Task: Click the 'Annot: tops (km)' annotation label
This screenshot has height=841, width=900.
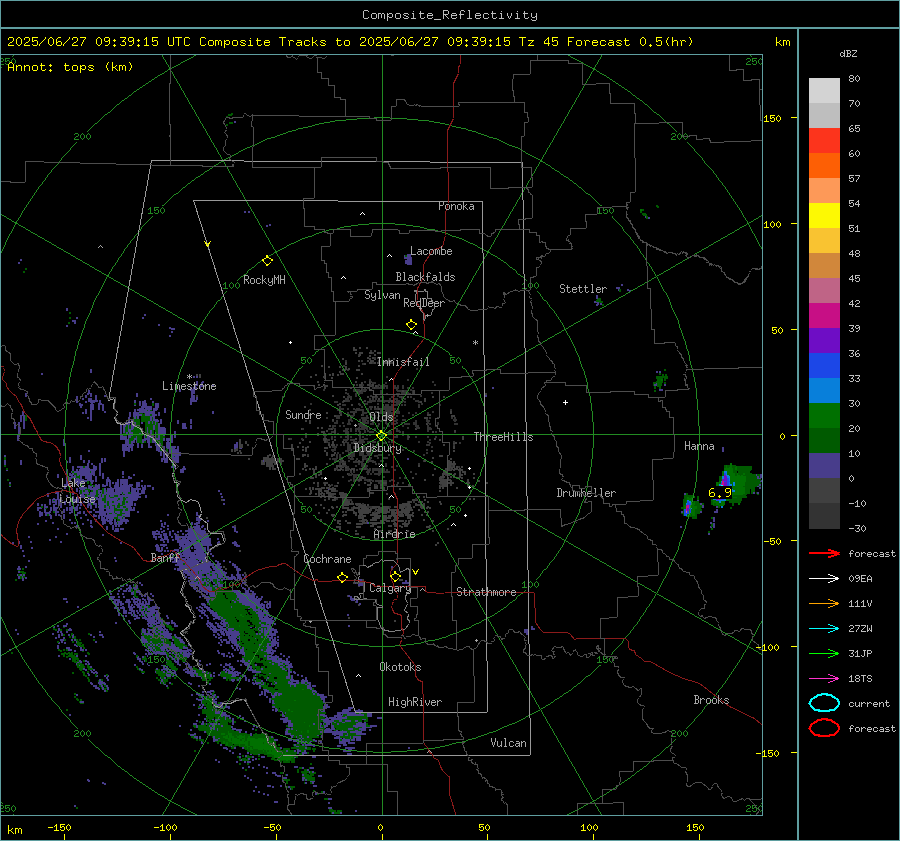Action: (70, 67)
